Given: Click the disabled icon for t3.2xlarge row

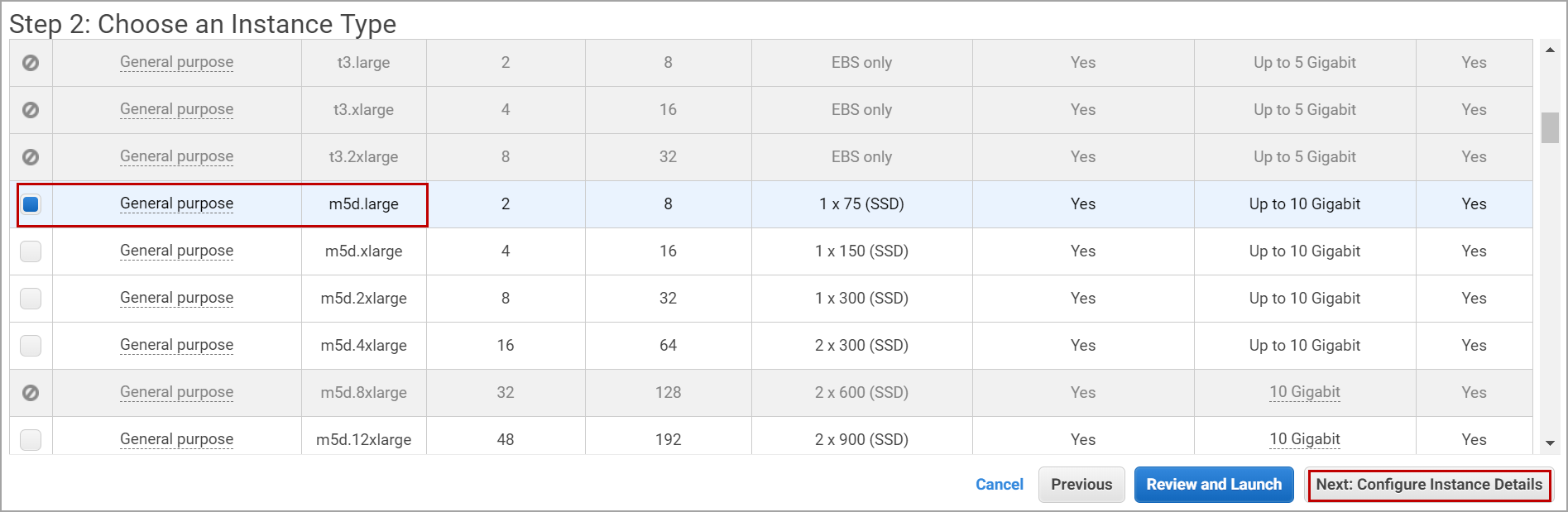Looking at the screenshot, I should [31, 157].
